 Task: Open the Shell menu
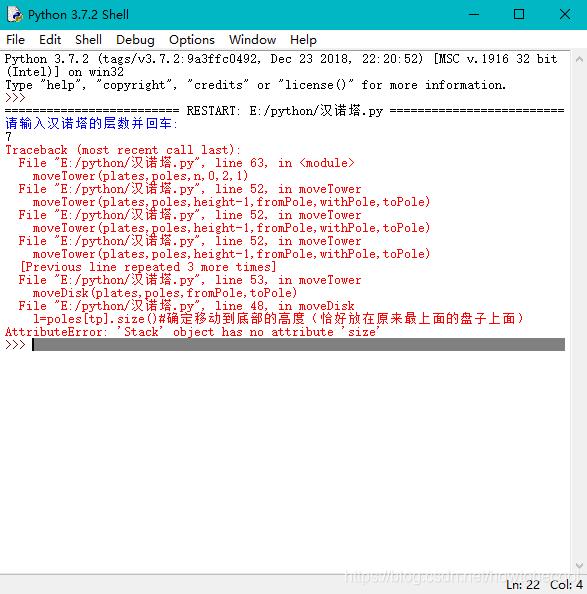pyautogui.click(x=88, y=40)
